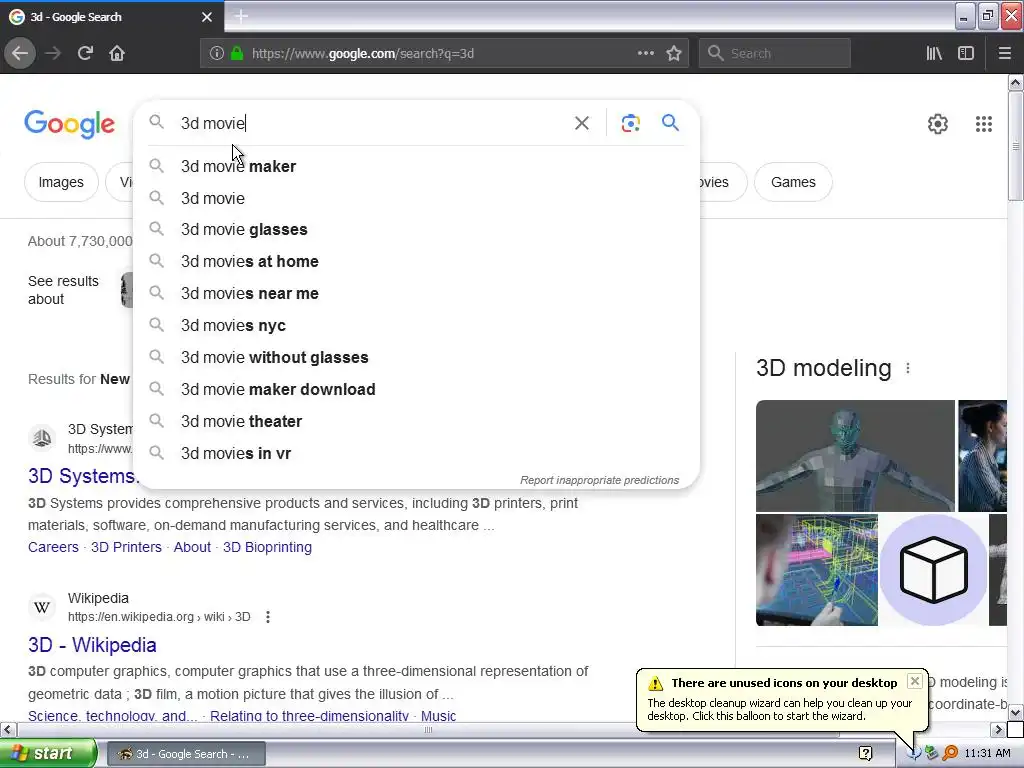Click the Firefox back button
Viewport: 1024px width, 768px height.
20,53
